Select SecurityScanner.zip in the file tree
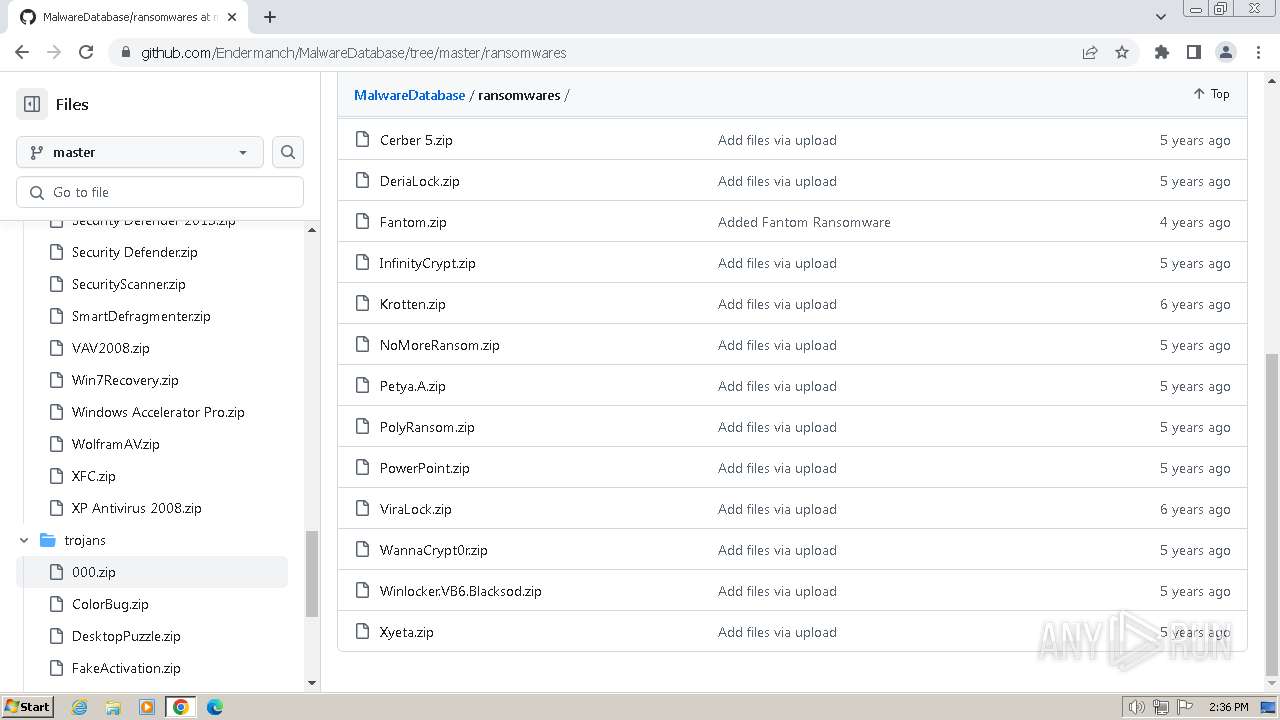This screenshot has height=720, width=1280. pos(129,284)
